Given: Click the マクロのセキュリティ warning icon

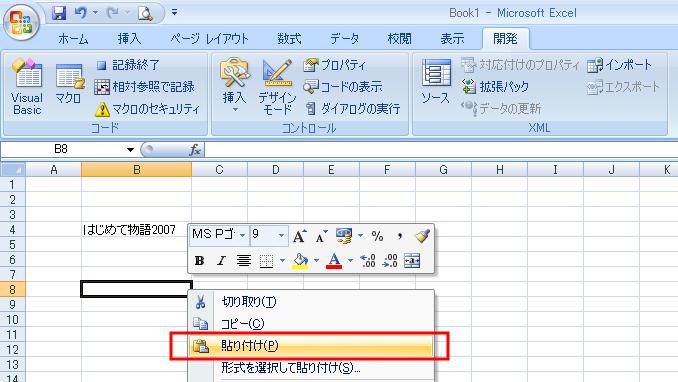Looking at the screenshot, I should pos(102,109).
